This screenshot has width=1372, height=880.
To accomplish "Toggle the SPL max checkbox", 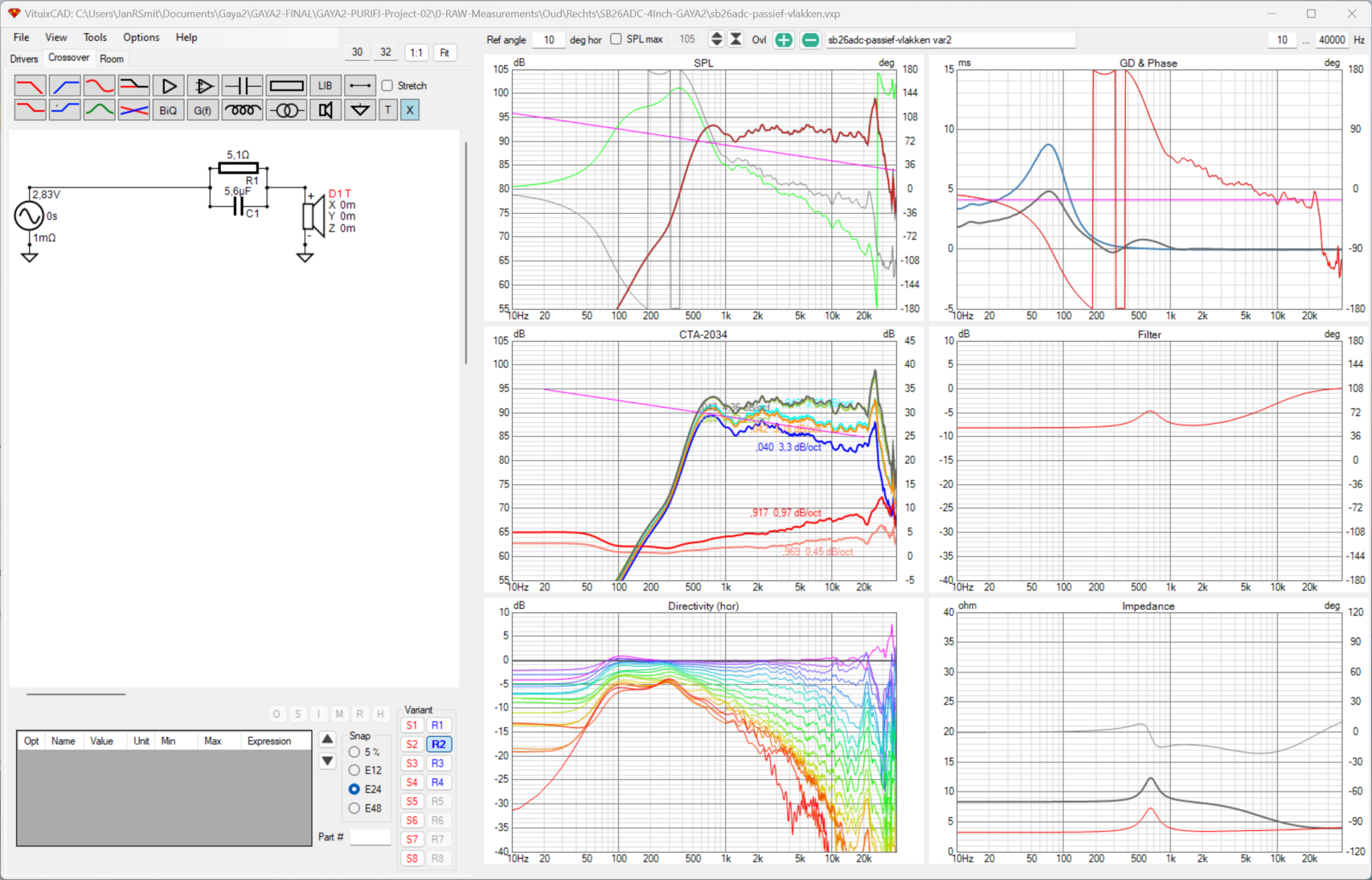I will (616, 39).
